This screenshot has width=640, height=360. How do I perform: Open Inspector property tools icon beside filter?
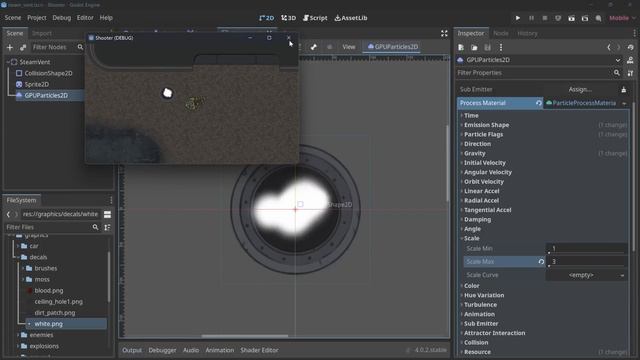[x=630, y=73]
